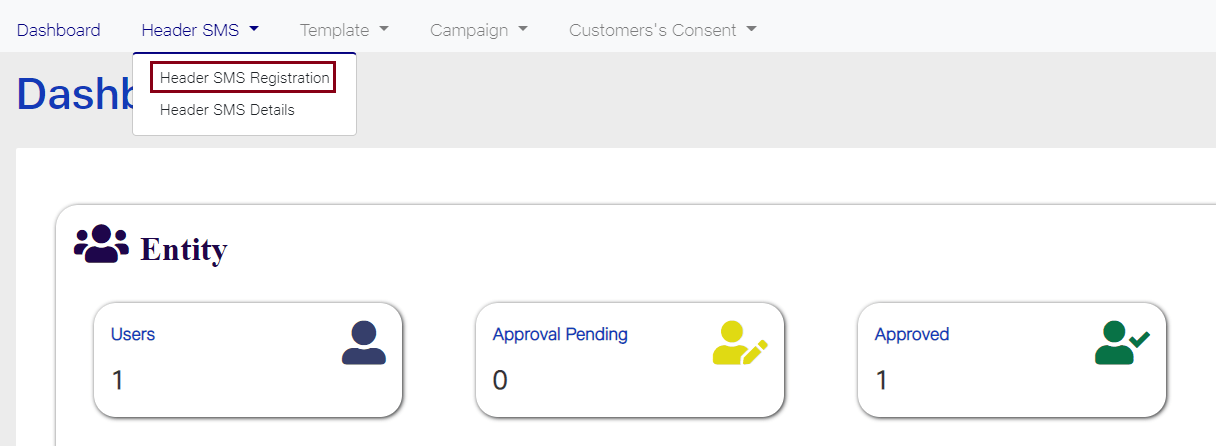Click the Users card person icon
The width and height of the screenshot is (1216, 446).
[363, 343]
